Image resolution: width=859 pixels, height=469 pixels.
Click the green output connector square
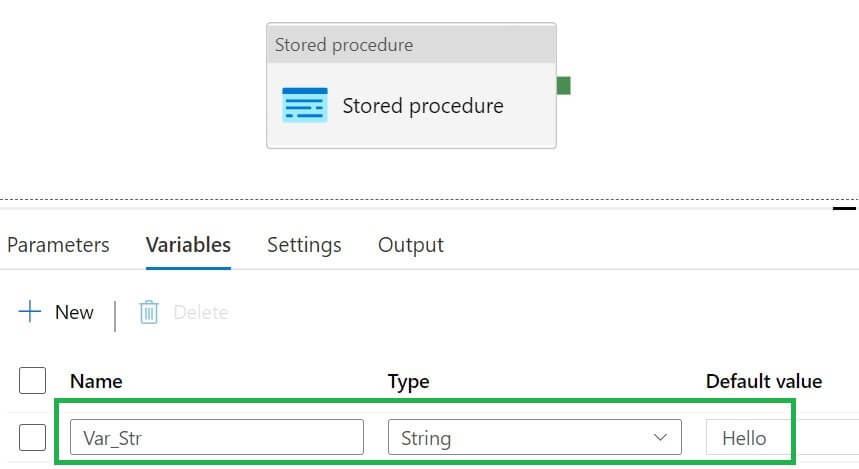pos(563,86)
